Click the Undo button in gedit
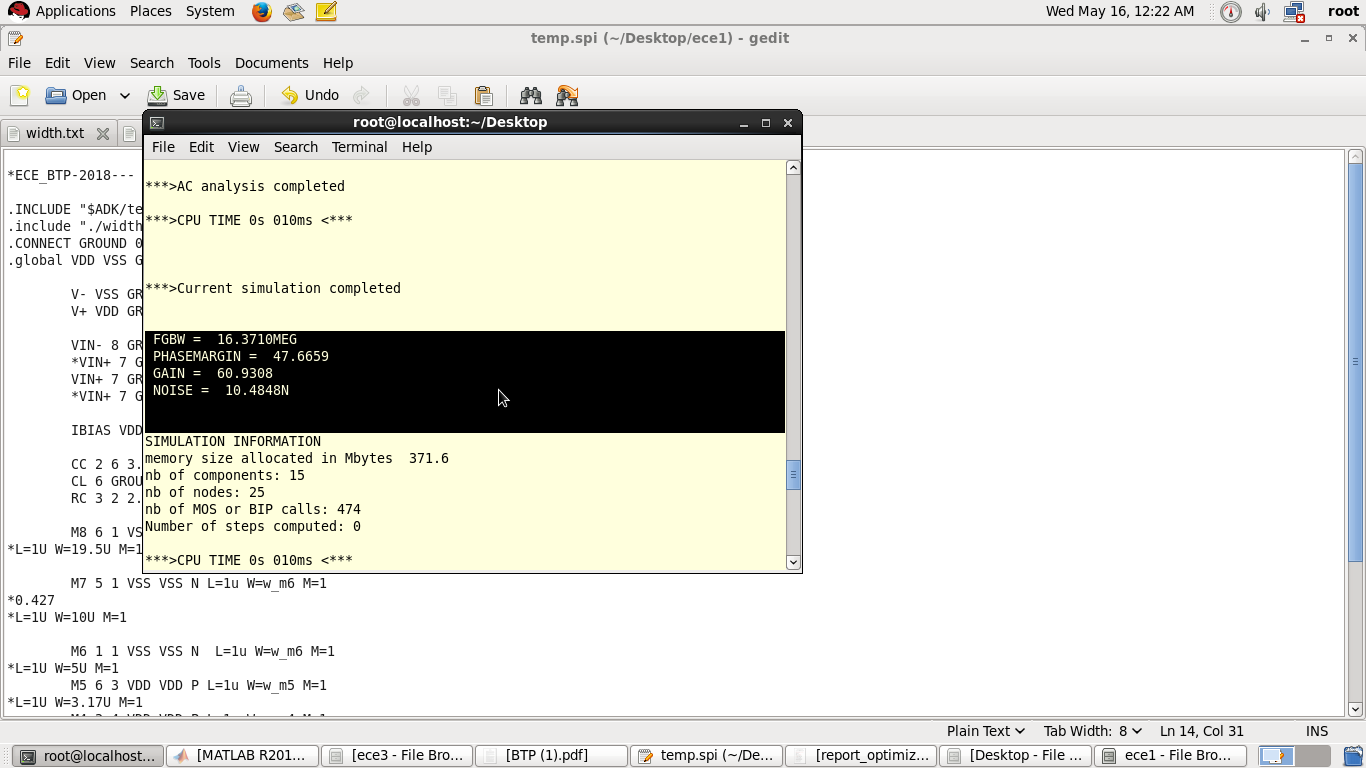This screenshot has width=1366, height=768. point(309,95)
